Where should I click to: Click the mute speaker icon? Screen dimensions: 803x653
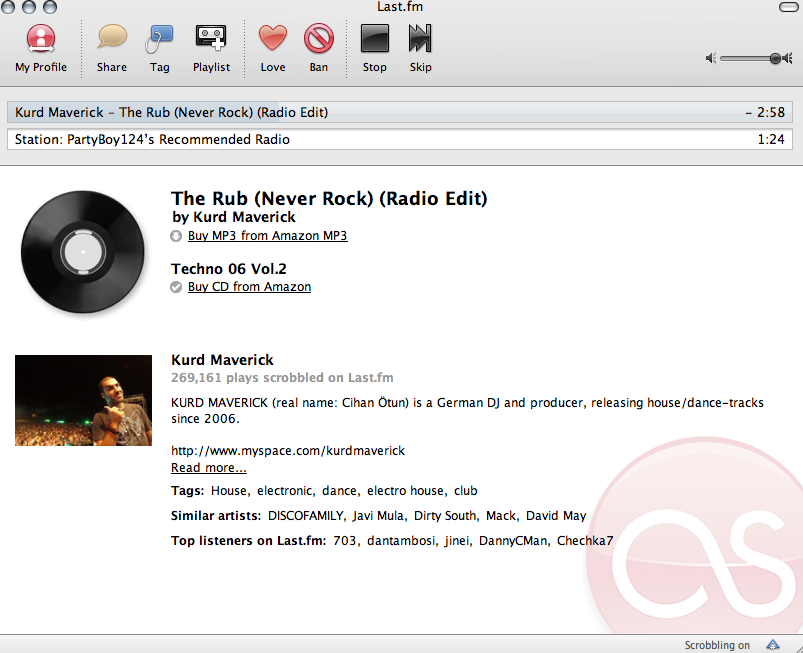tap(710, 58)
